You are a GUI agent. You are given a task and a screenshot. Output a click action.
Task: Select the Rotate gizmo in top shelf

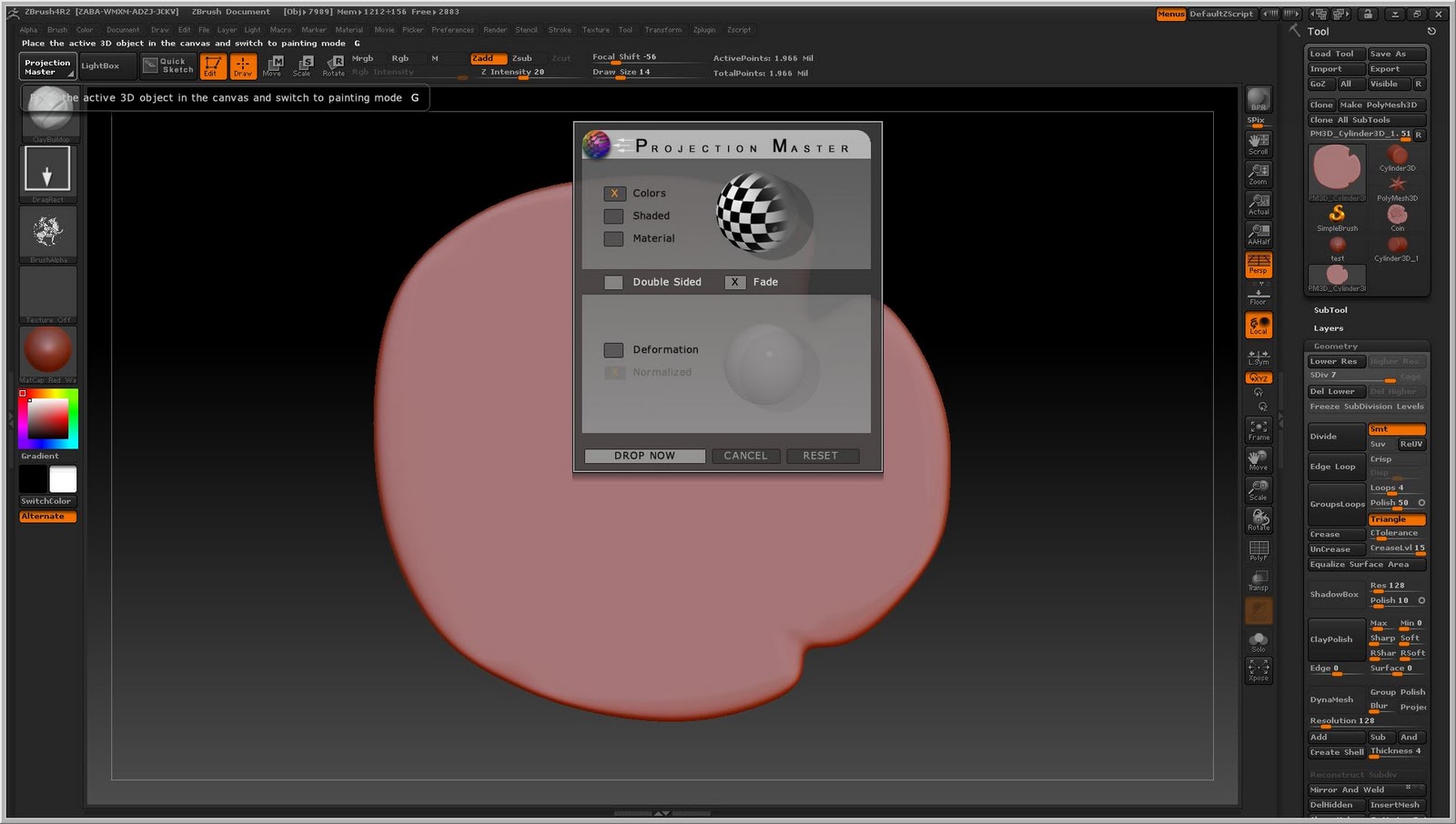tap(334, 66)
